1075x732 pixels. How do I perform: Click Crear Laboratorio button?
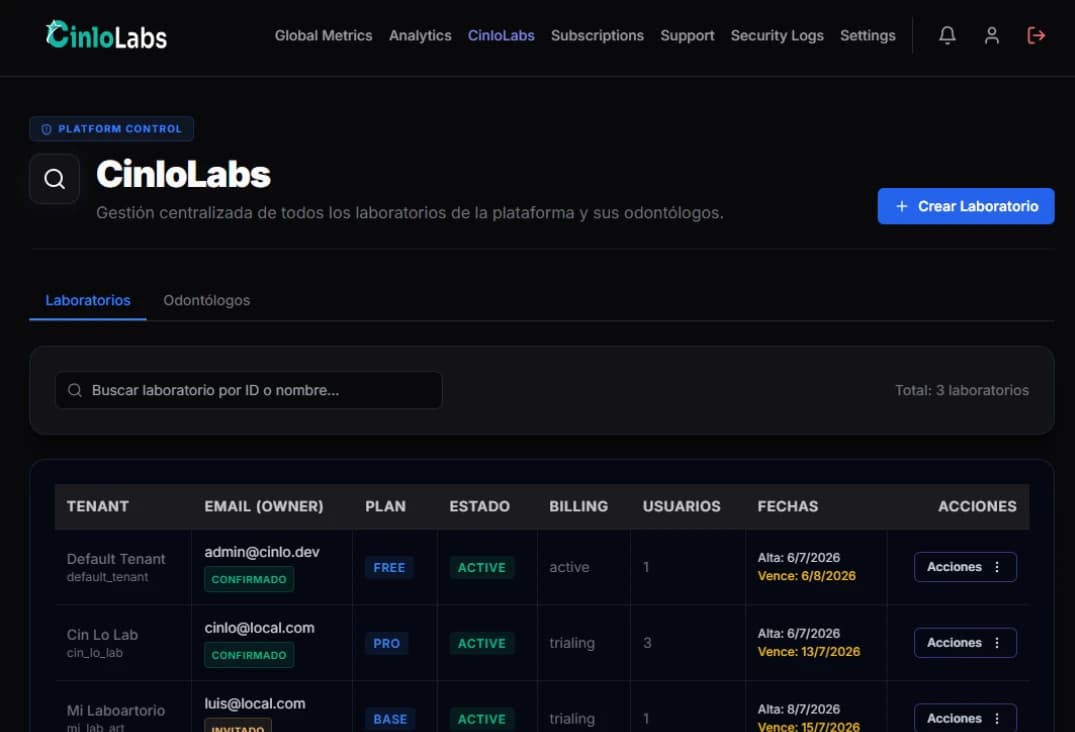coord(965,206)
